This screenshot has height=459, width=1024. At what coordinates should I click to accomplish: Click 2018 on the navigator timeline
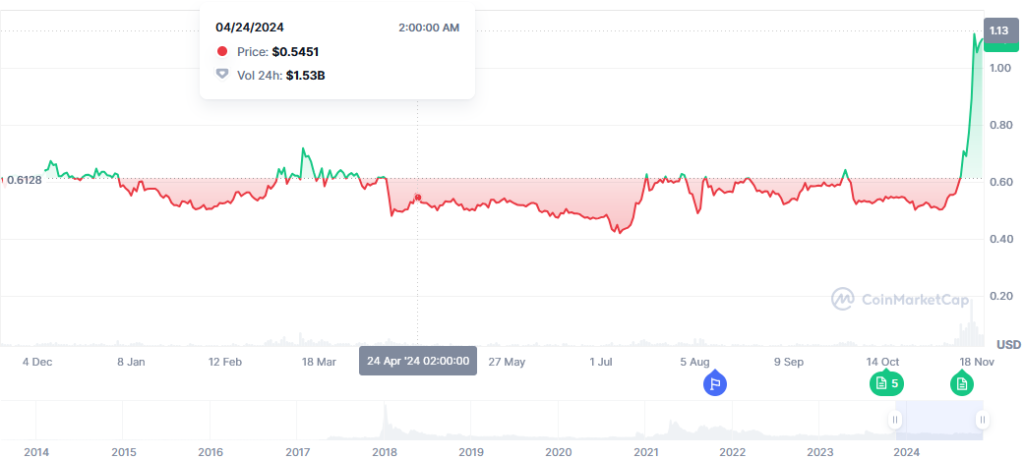coord(384,452)
